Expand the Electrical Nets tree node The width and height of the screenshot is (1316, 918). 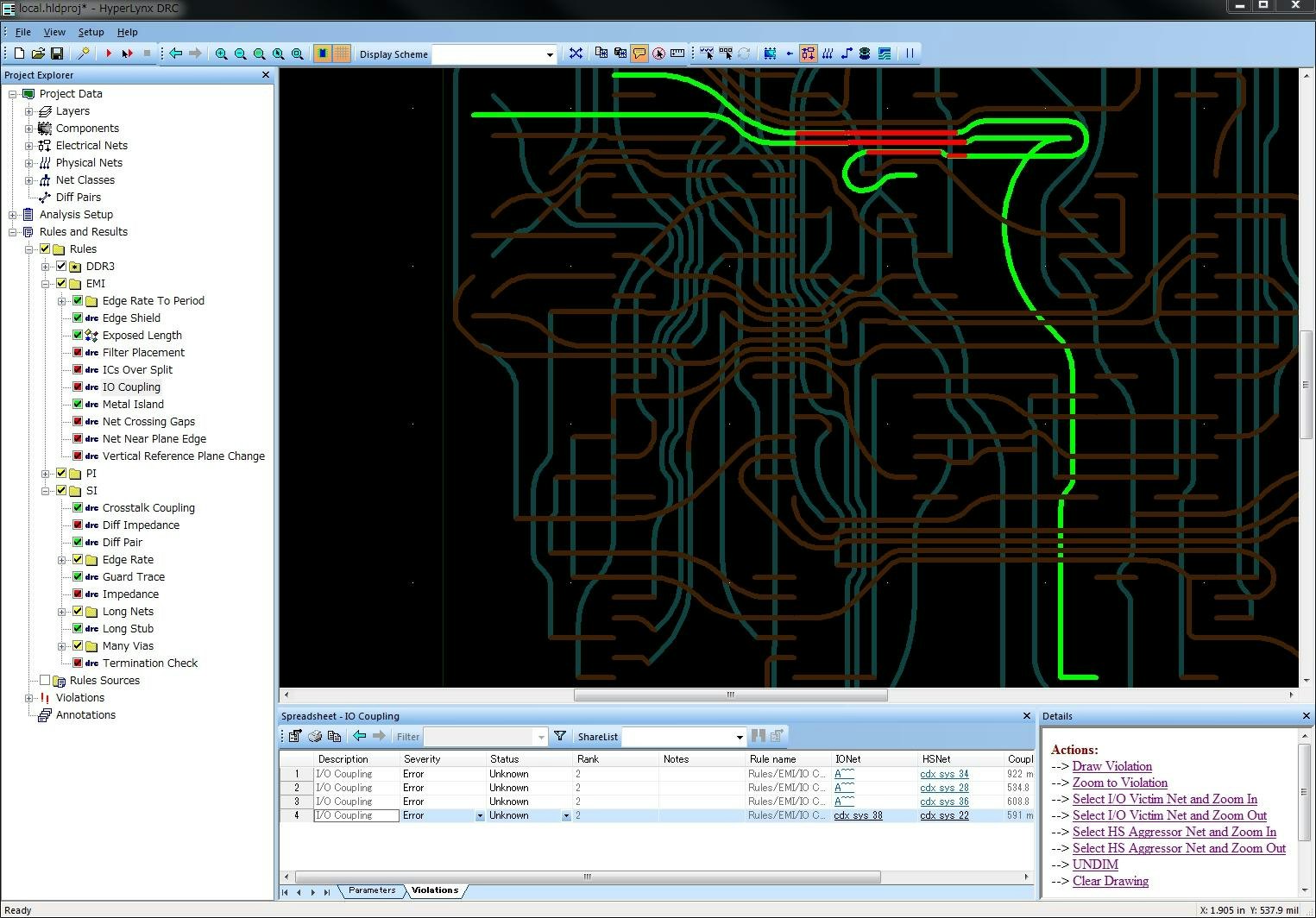click(x=28, y=146)
